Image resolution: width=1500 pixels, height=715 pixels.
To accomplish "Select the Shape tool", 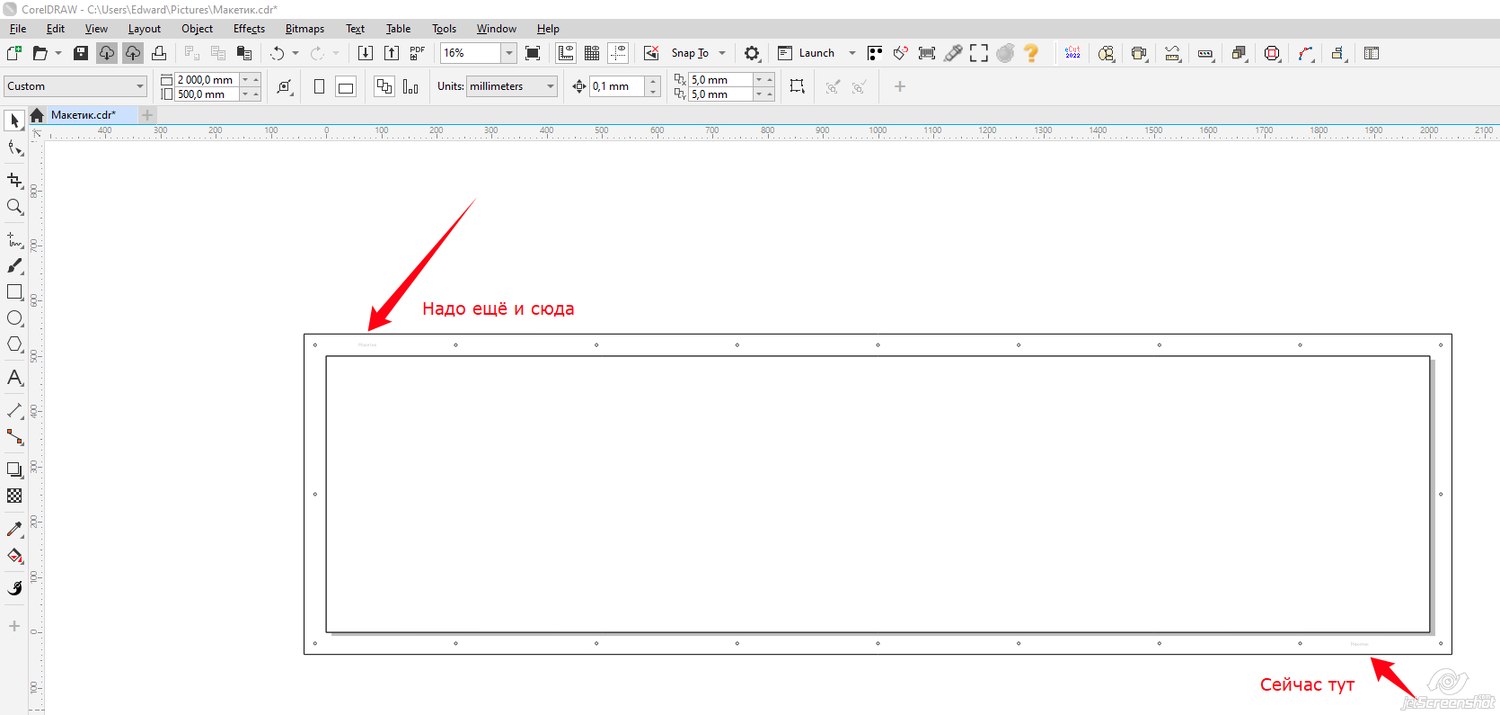I will (x=15, y=148).
